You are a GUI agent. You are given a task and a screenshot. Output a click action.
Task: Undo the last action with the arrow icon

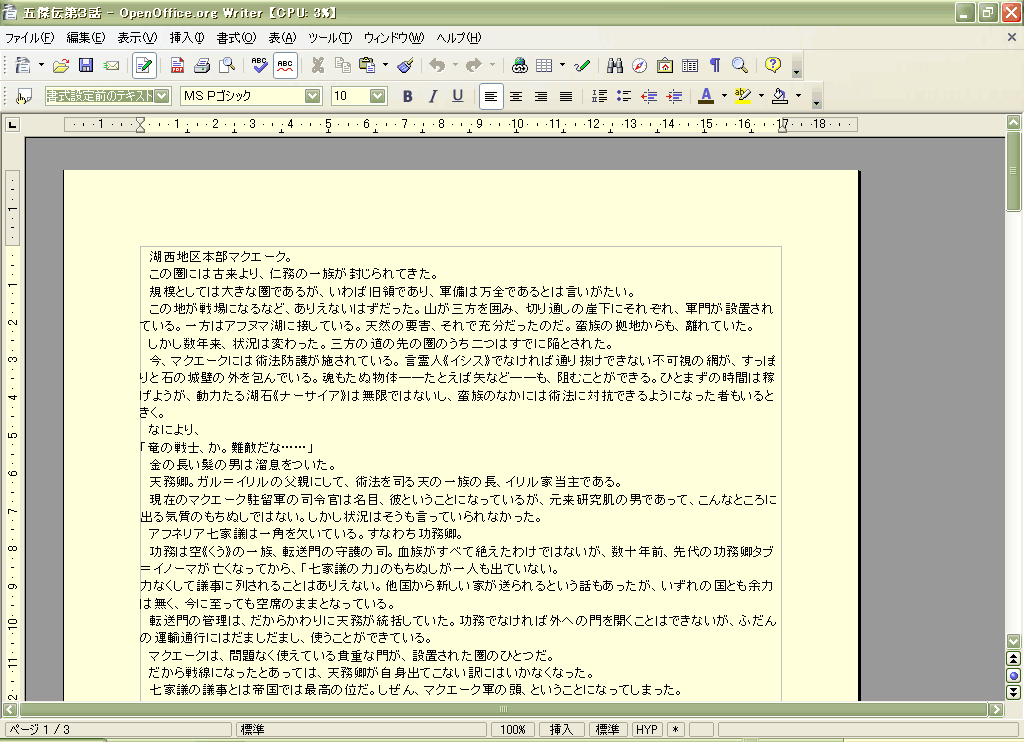click(x=438, y=65)
